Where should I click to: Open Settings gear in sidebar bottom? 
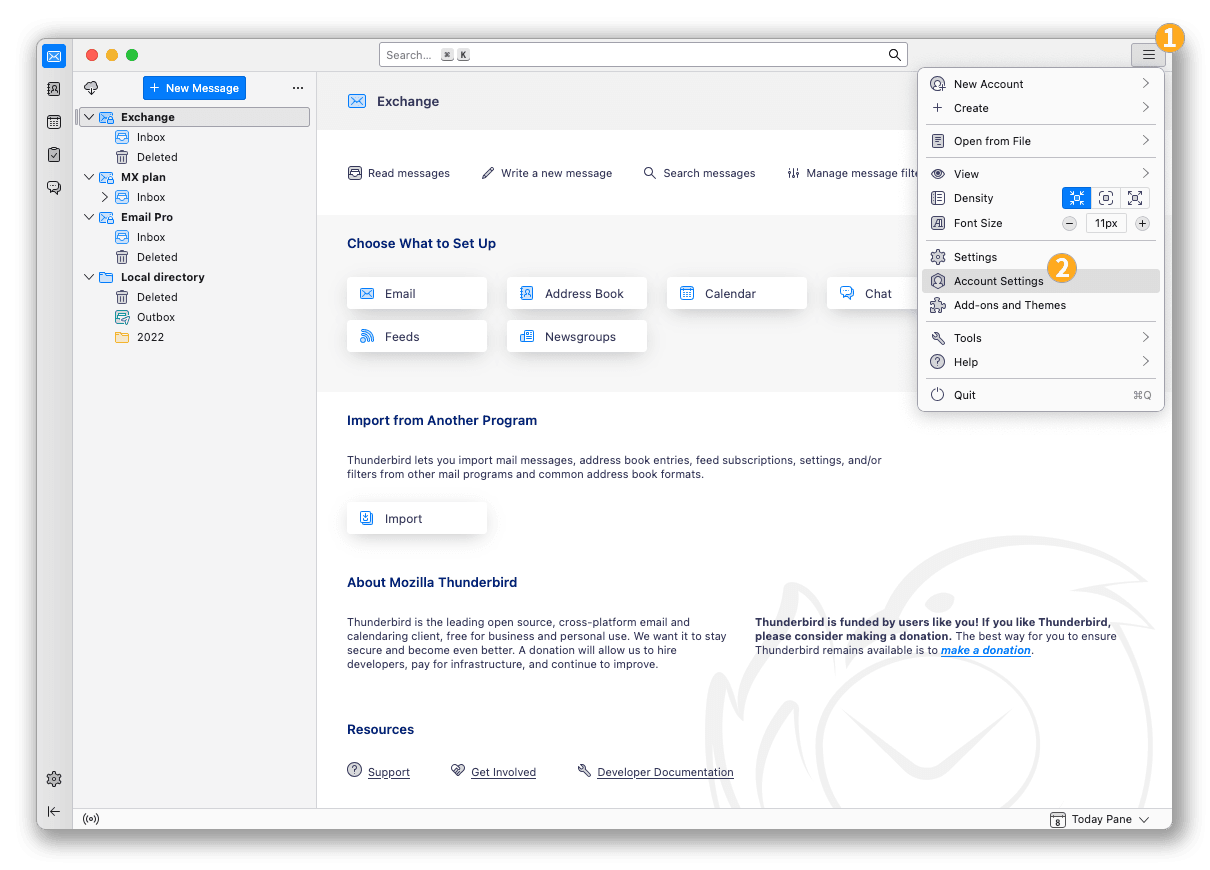[x=54, y=779]
